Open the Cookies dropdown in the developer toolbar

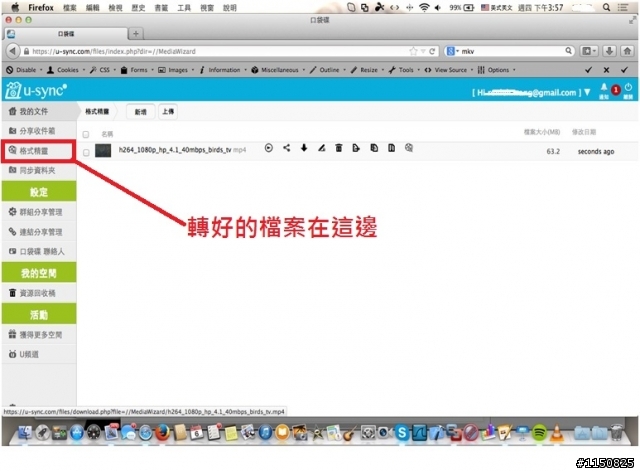[66, 70]
